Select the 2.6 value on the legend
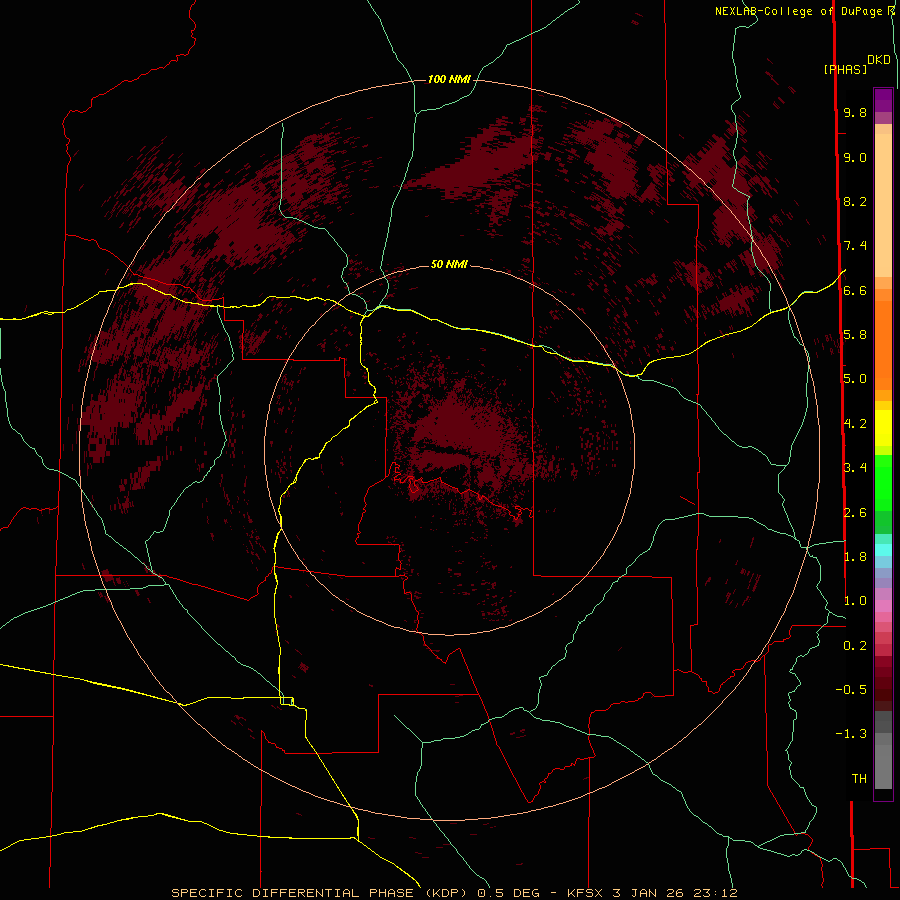900x900 pixels. [855, 512]
